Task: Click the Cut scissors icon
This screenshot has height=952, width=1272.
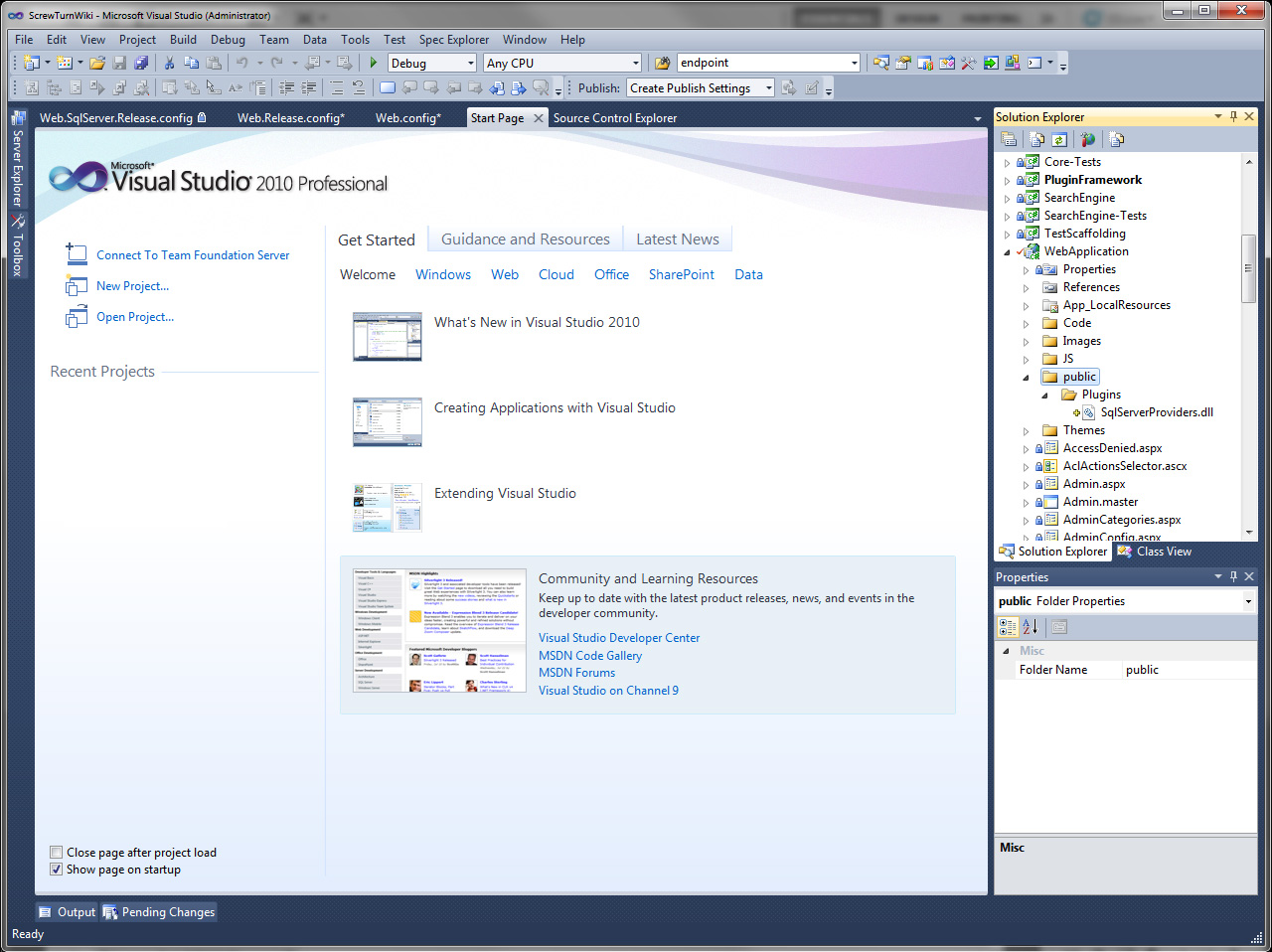Action: click(x=169, y=63)
